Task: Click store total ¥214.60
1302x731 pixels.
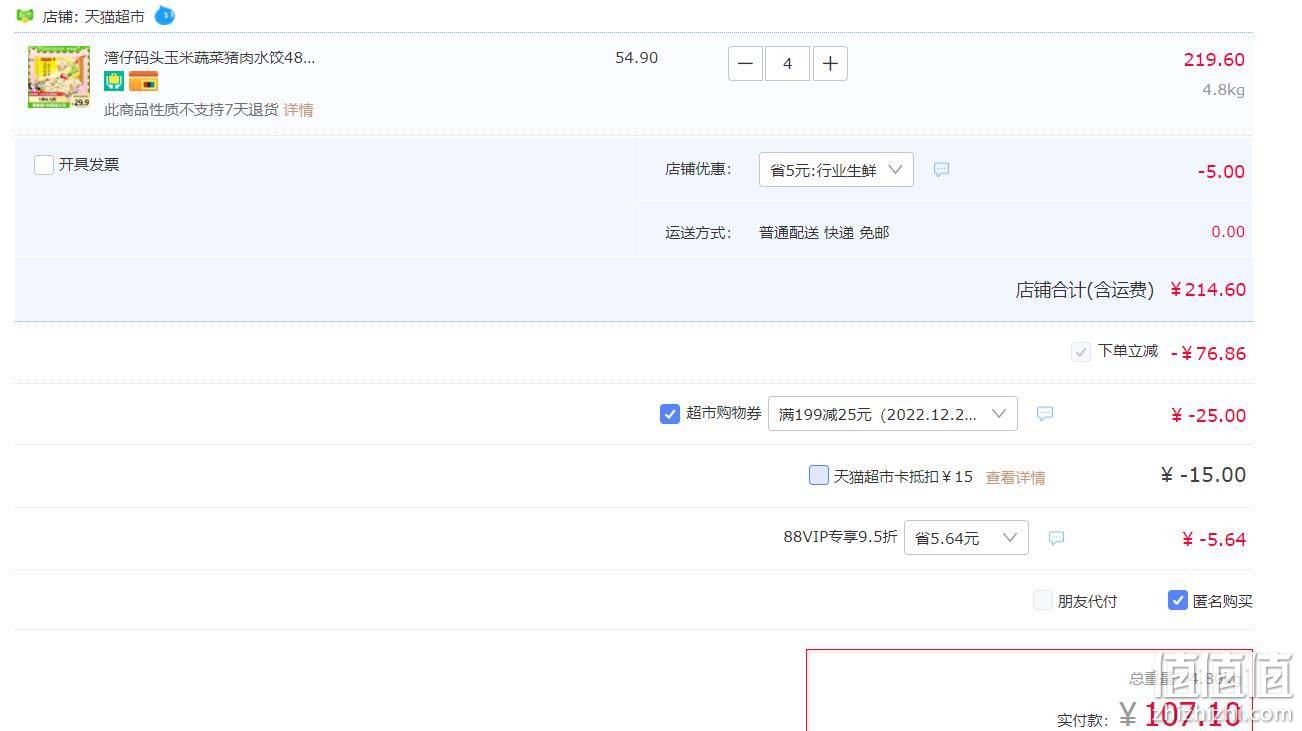Action: pyautogui.click(x=1207, y=290)
